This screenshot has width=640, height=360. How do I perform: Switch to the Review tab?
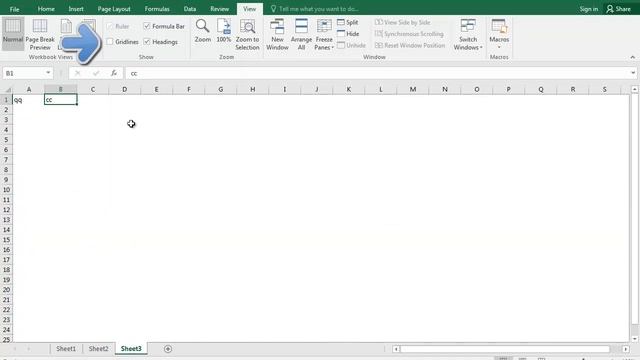pyautogui.click(x=220, y=9)
